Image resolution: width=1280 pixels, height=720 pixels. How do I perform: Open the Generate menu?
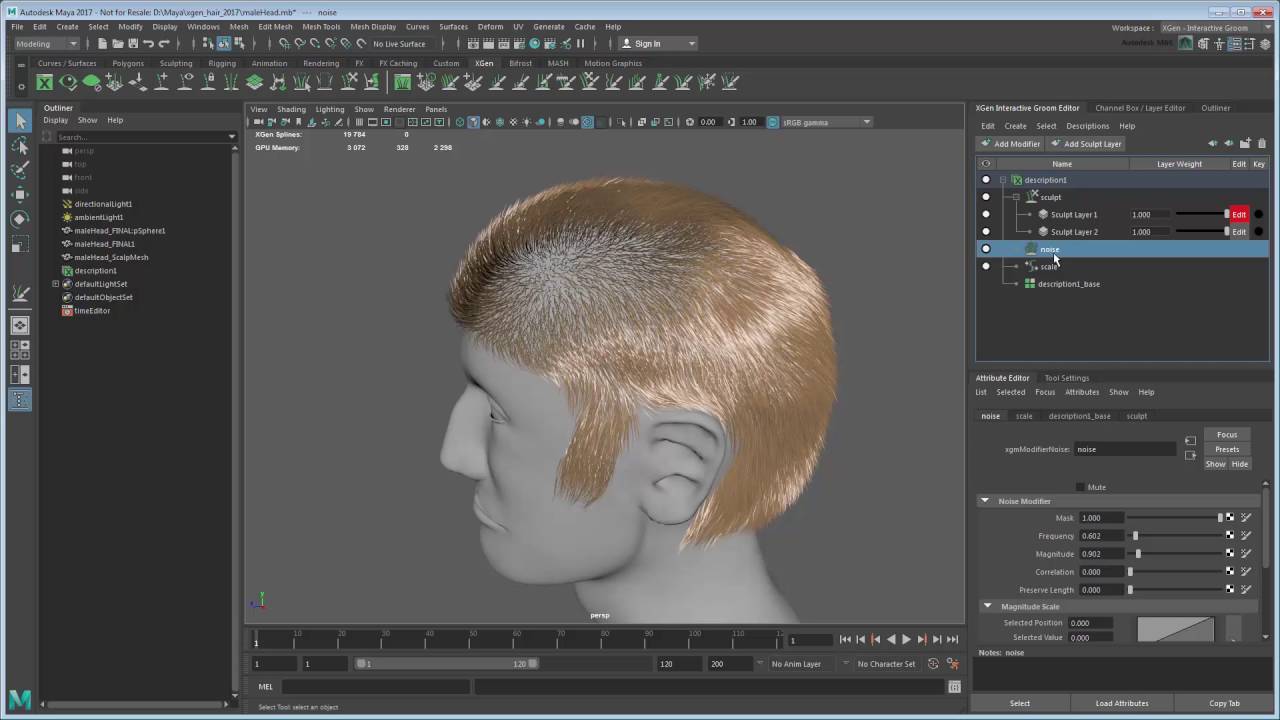coord(548,27)
